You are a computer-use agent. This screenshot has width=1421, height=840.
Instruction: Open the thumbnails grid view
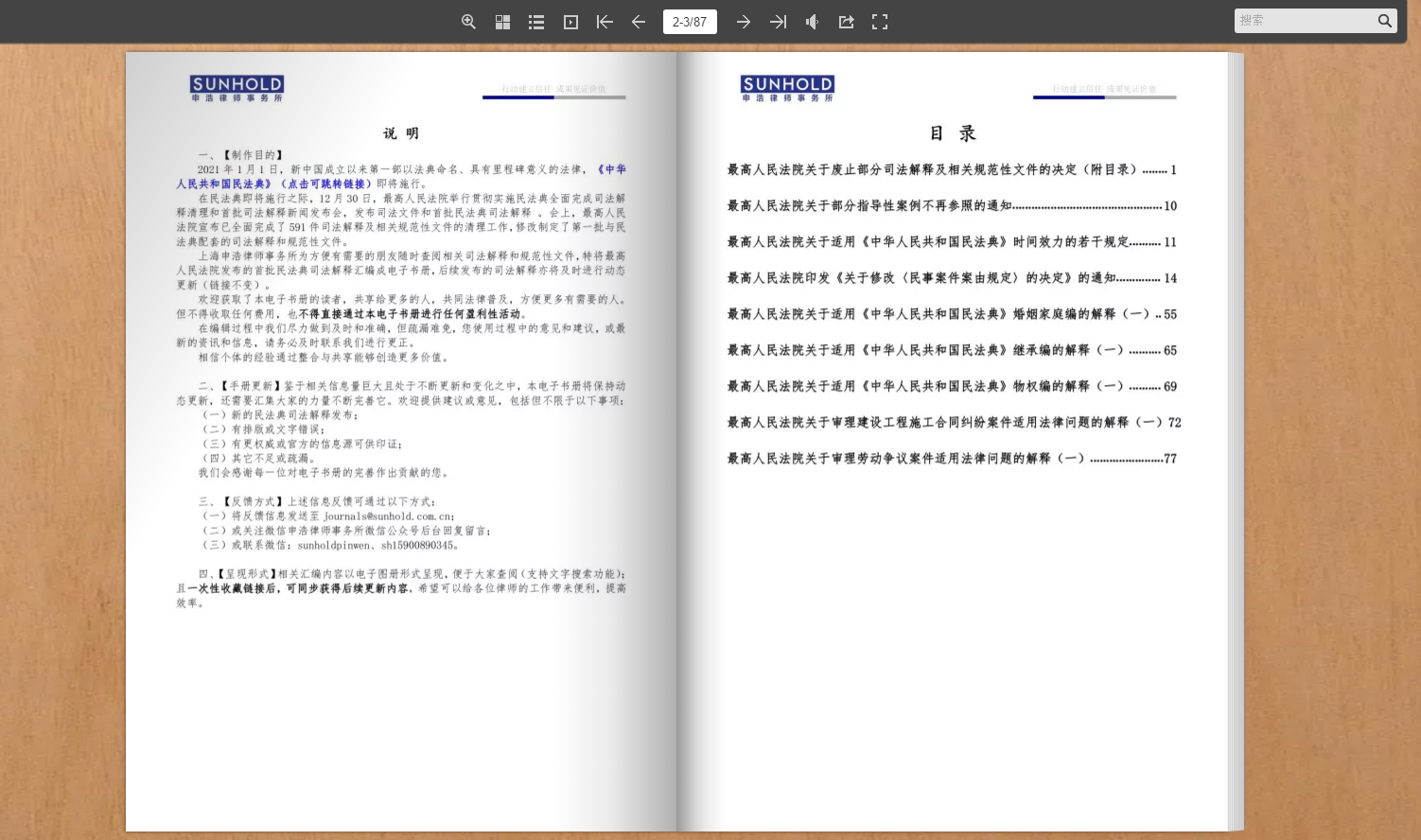[x=502, y=22]
